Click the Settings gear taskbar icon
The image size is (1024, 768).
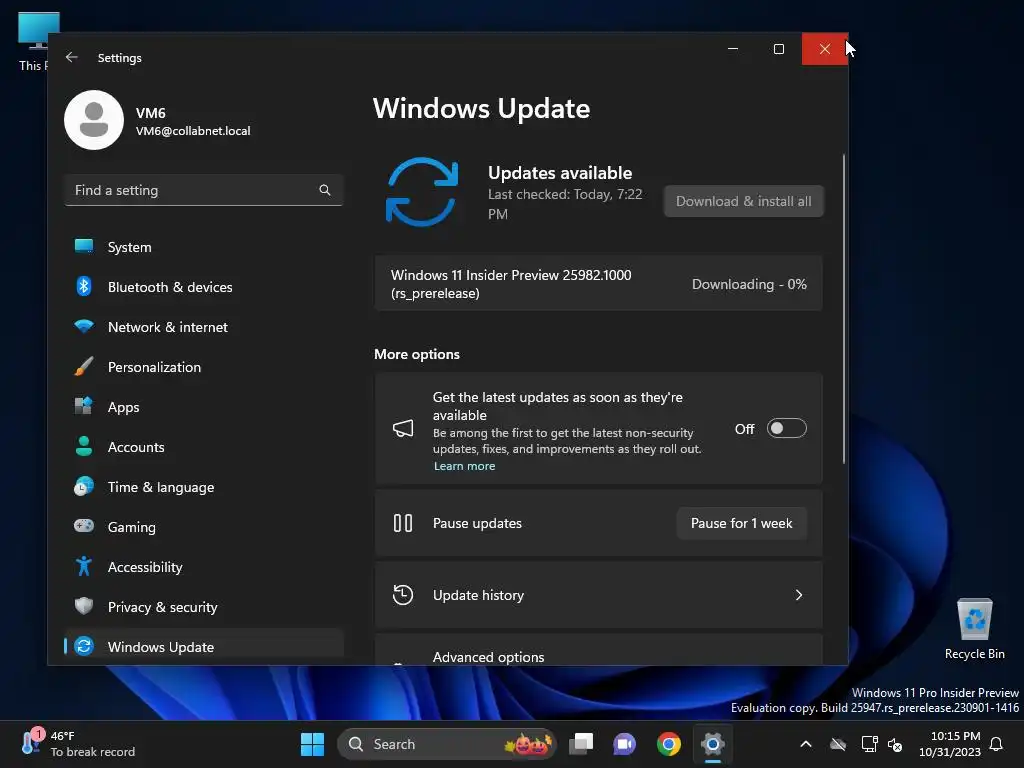click(x=712, y=744)
